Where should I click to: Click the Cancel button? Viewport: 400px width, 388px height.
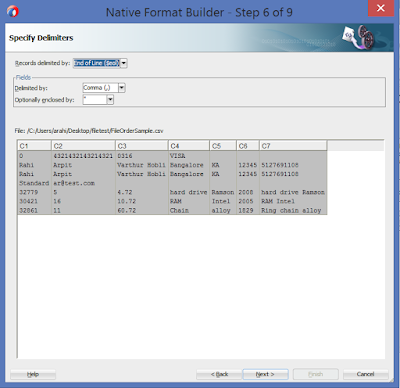[366, 374]
